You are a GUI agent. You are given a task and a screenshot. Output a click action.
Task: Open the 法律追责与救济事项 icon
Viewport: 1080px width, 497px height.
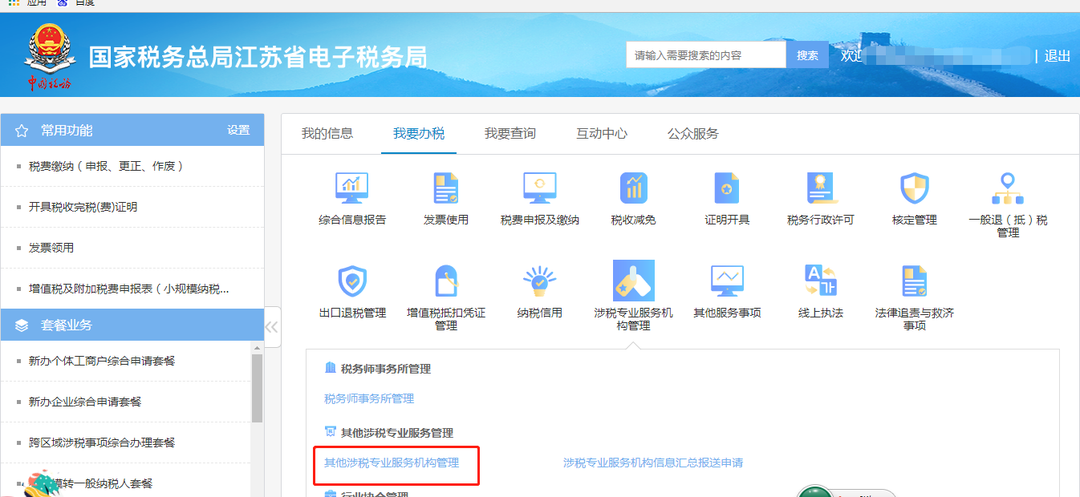point(914,281)
